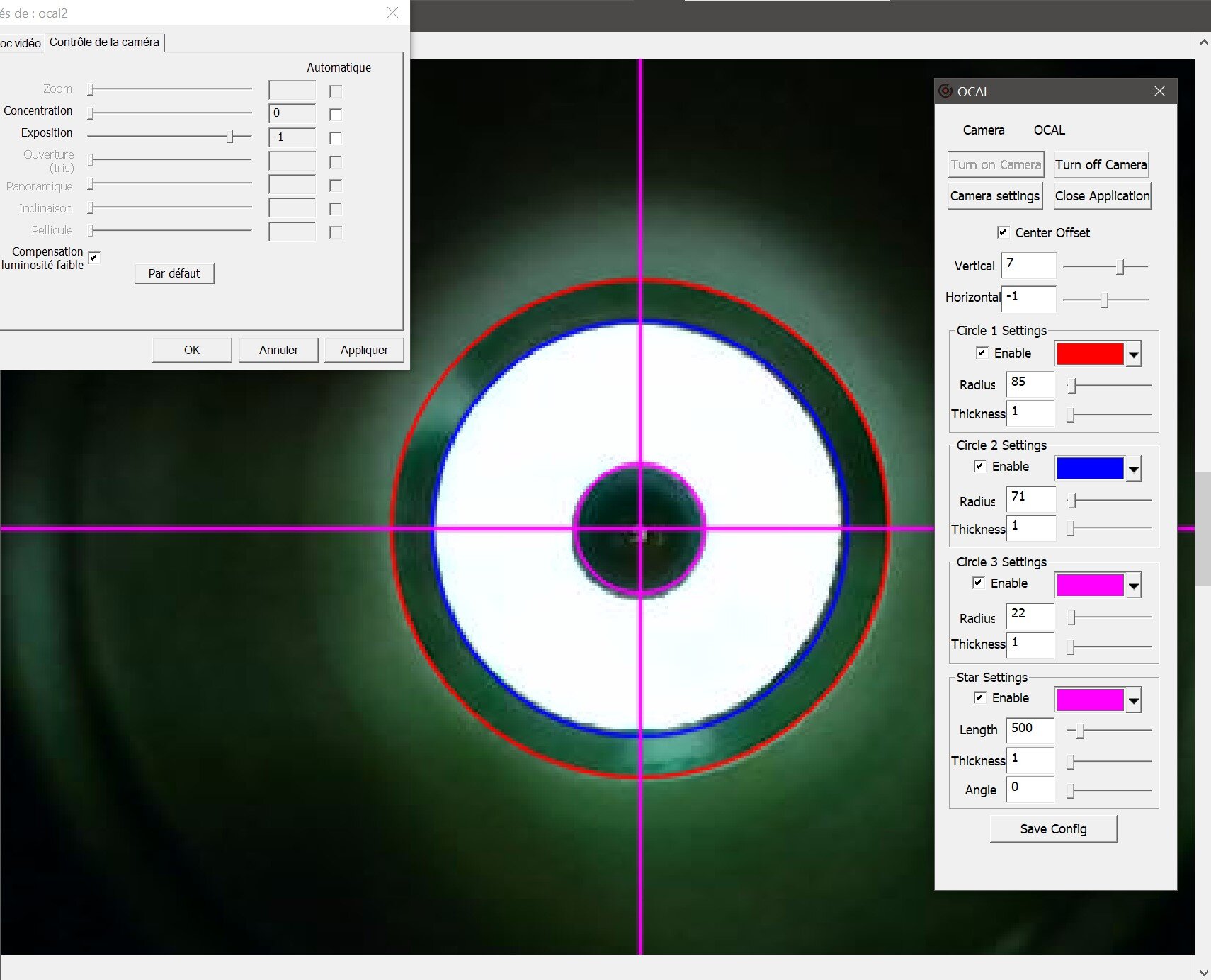Open Circle 1 color dropdown arrow
The width and height of the screenshot is (1211, 980).
[x=1133, y=354]
